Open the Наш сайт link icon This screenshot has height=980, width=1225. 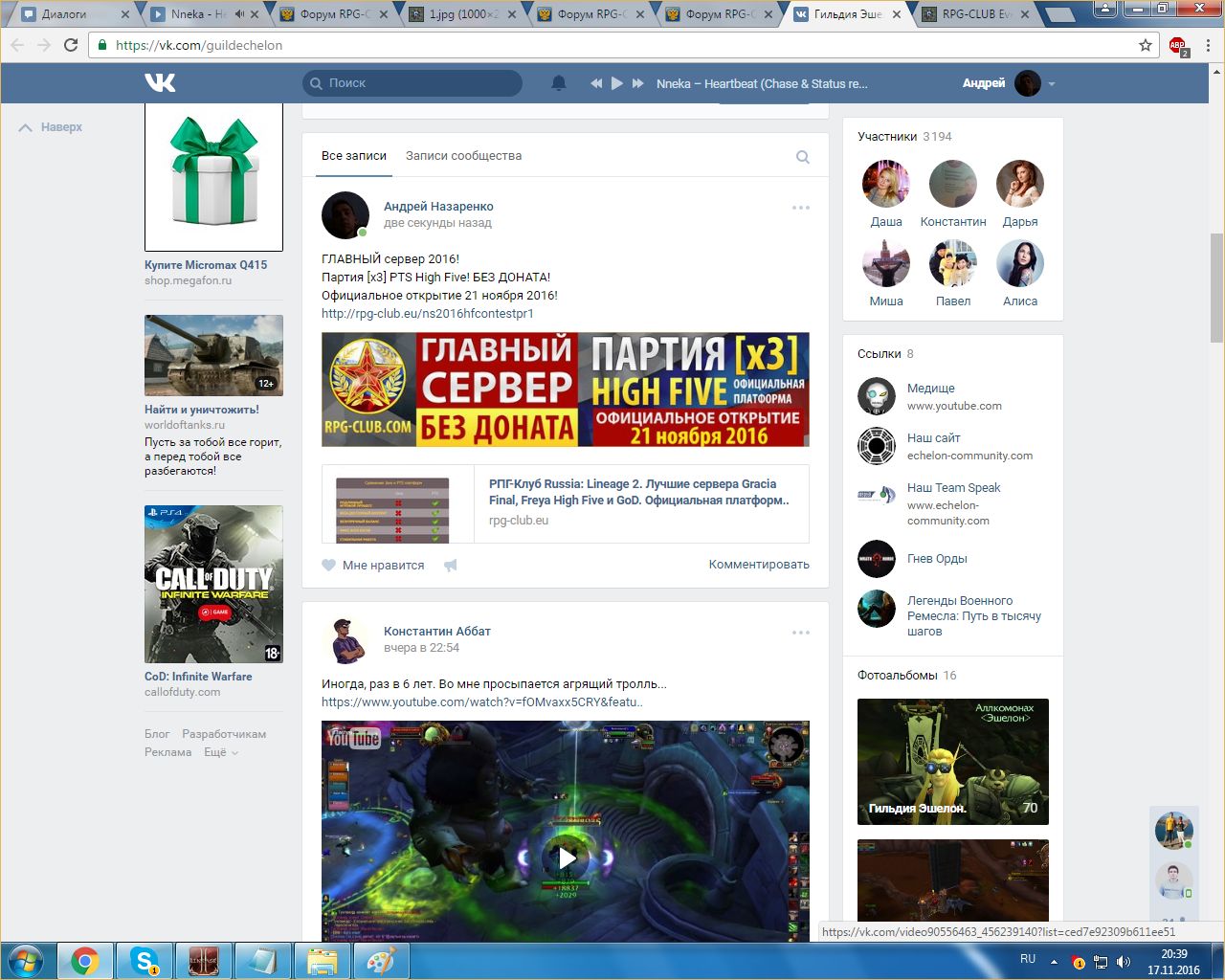point(877,446)
